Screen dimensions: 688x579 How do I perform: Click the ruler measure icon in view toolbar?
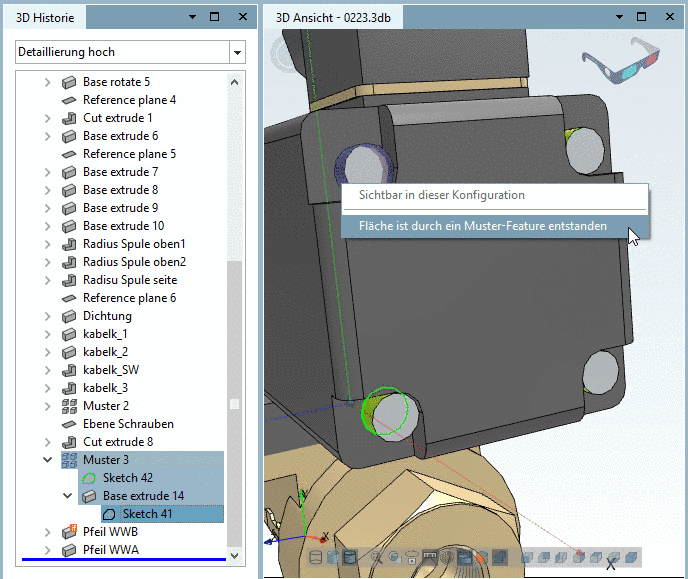click(x=430, y=556)
